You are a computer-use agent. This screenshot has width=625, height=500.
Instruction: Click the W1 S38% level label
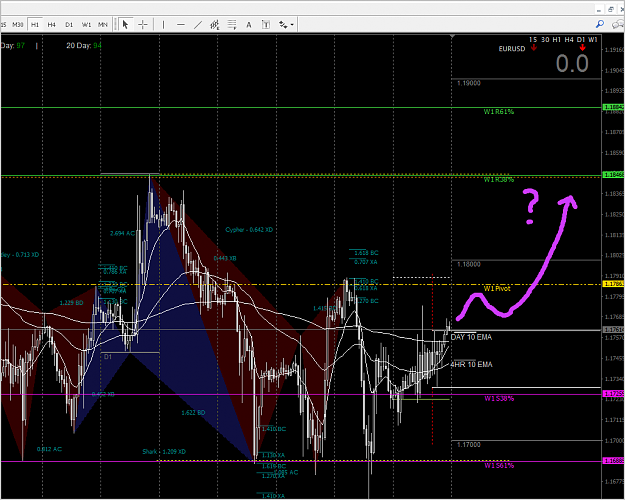click(x=499, y=398)
